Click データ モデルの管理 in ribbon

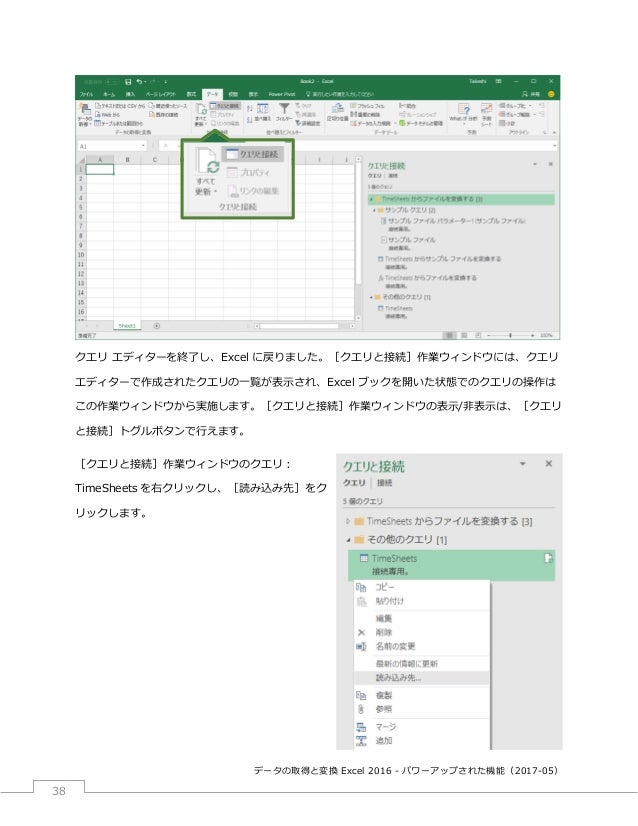pyautogui.click(x=420, y=123)
